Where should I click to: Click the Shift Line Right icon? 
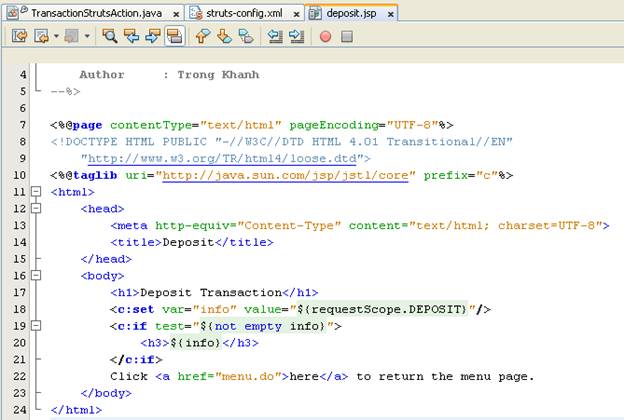[x=296, y=36]
